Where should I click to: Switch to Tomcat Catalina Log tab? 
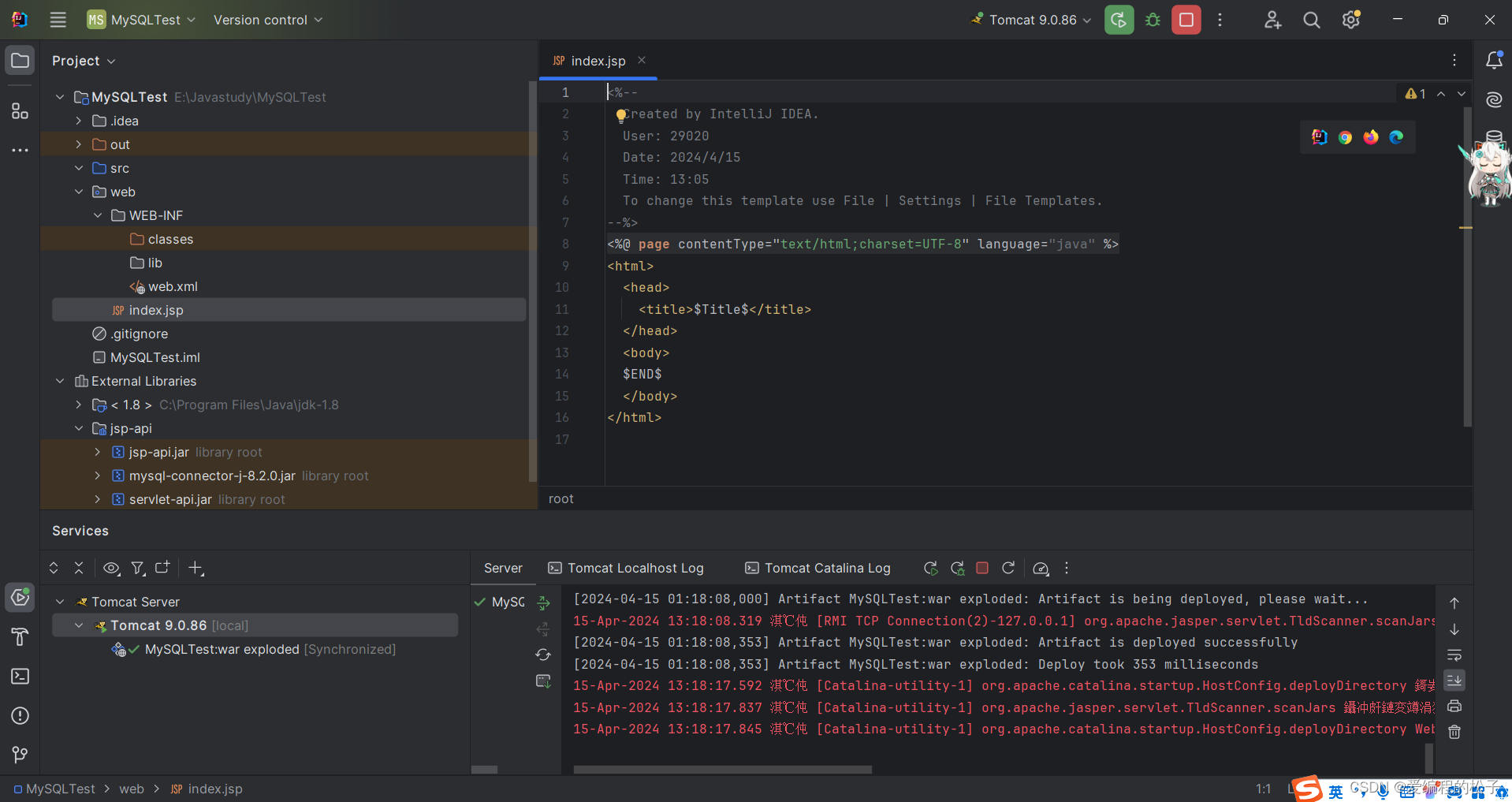pos(817,568)
